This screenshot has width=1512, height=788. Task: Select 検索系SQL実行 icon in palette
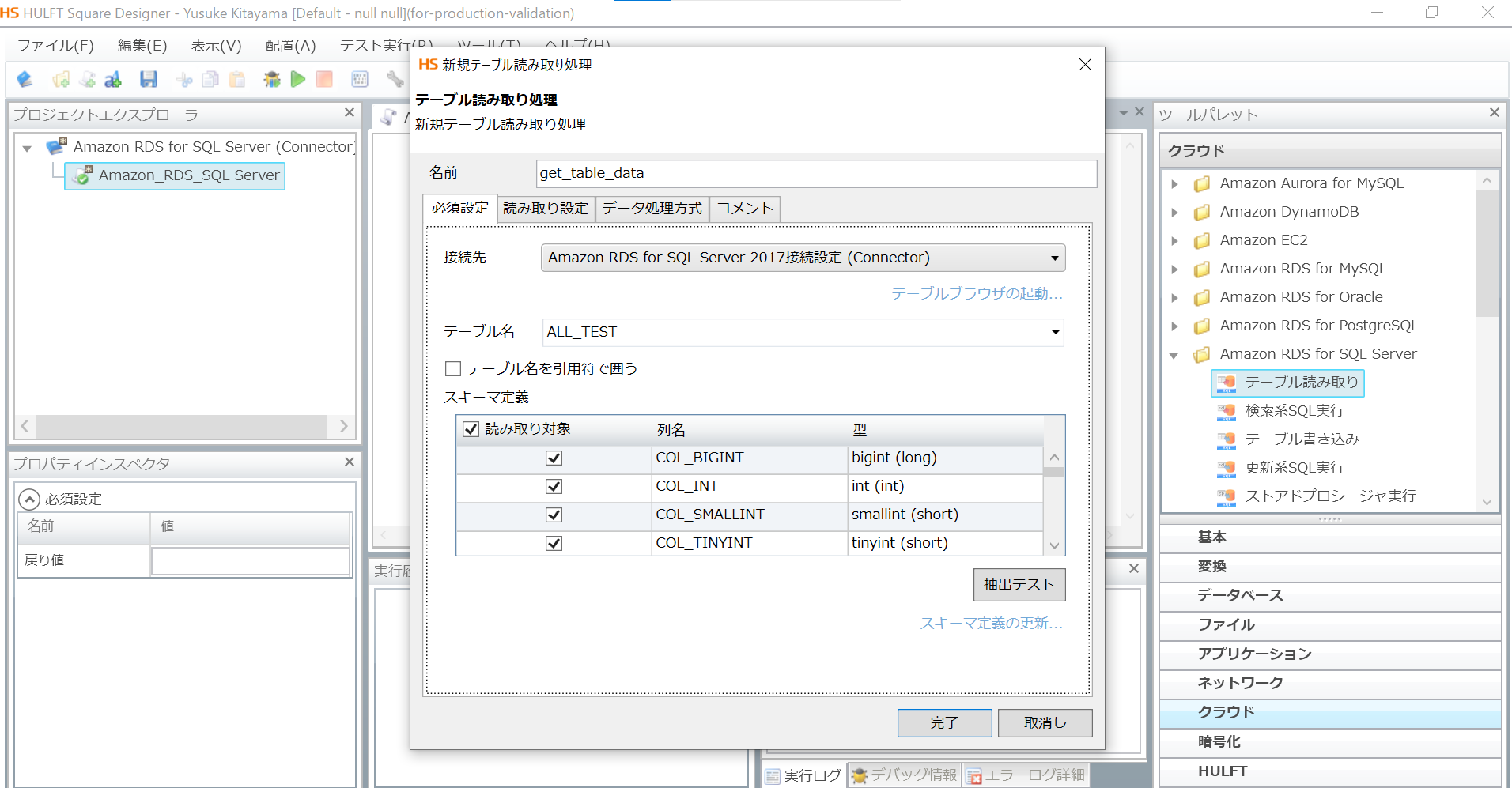(x=1227, y=411)
